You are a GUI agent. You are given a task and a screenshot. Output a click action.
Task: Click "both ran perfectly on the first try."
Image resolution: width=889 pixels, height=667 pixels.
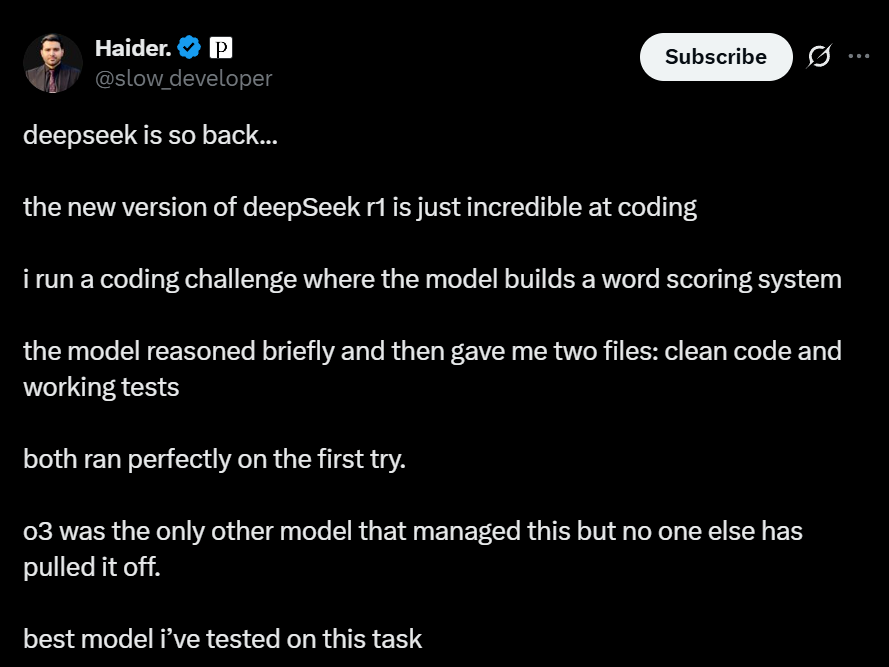click(x=215, y=459)
